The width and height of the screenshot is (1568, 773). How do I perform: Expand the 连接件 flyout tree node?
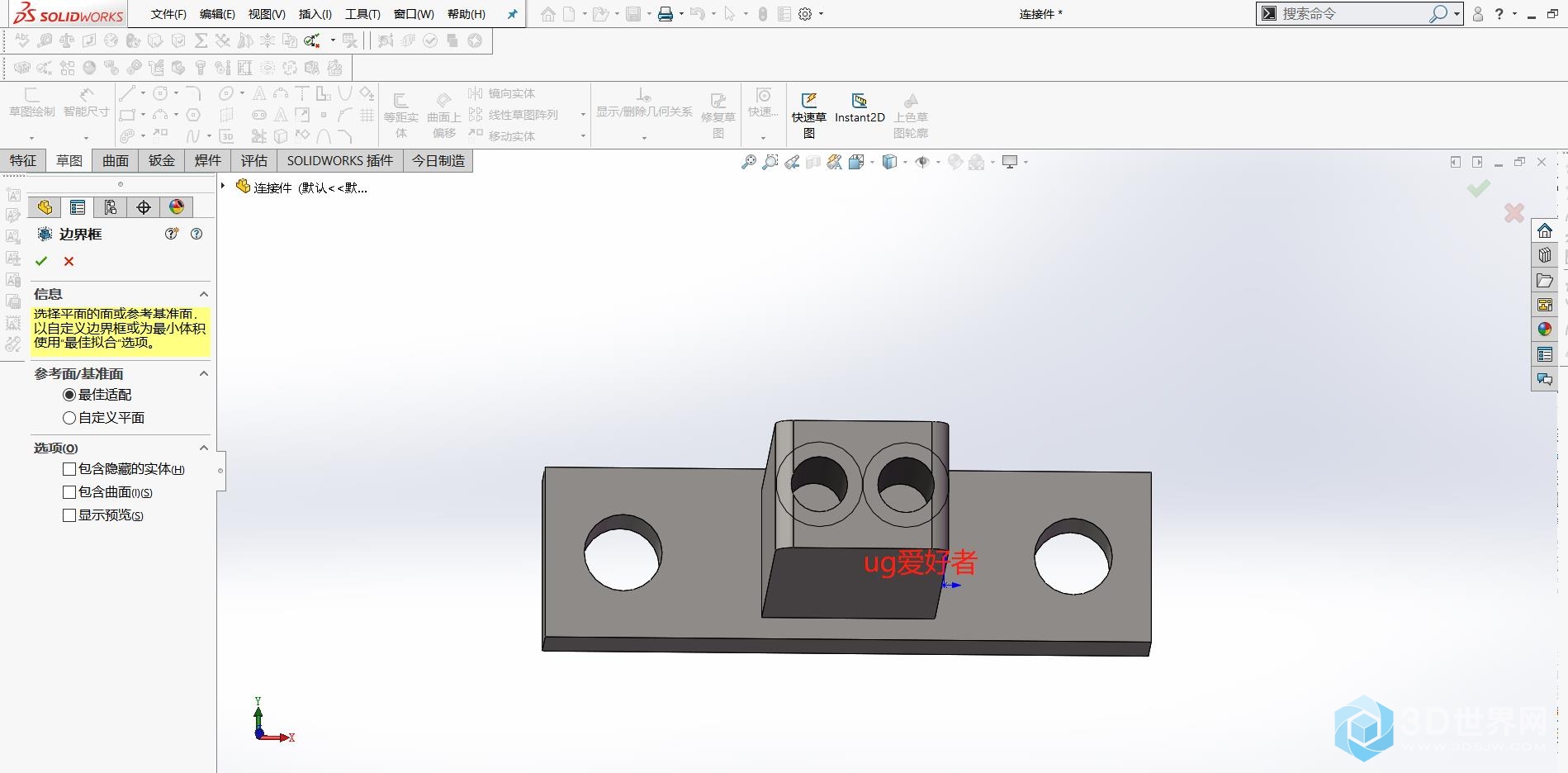point(223,187)
